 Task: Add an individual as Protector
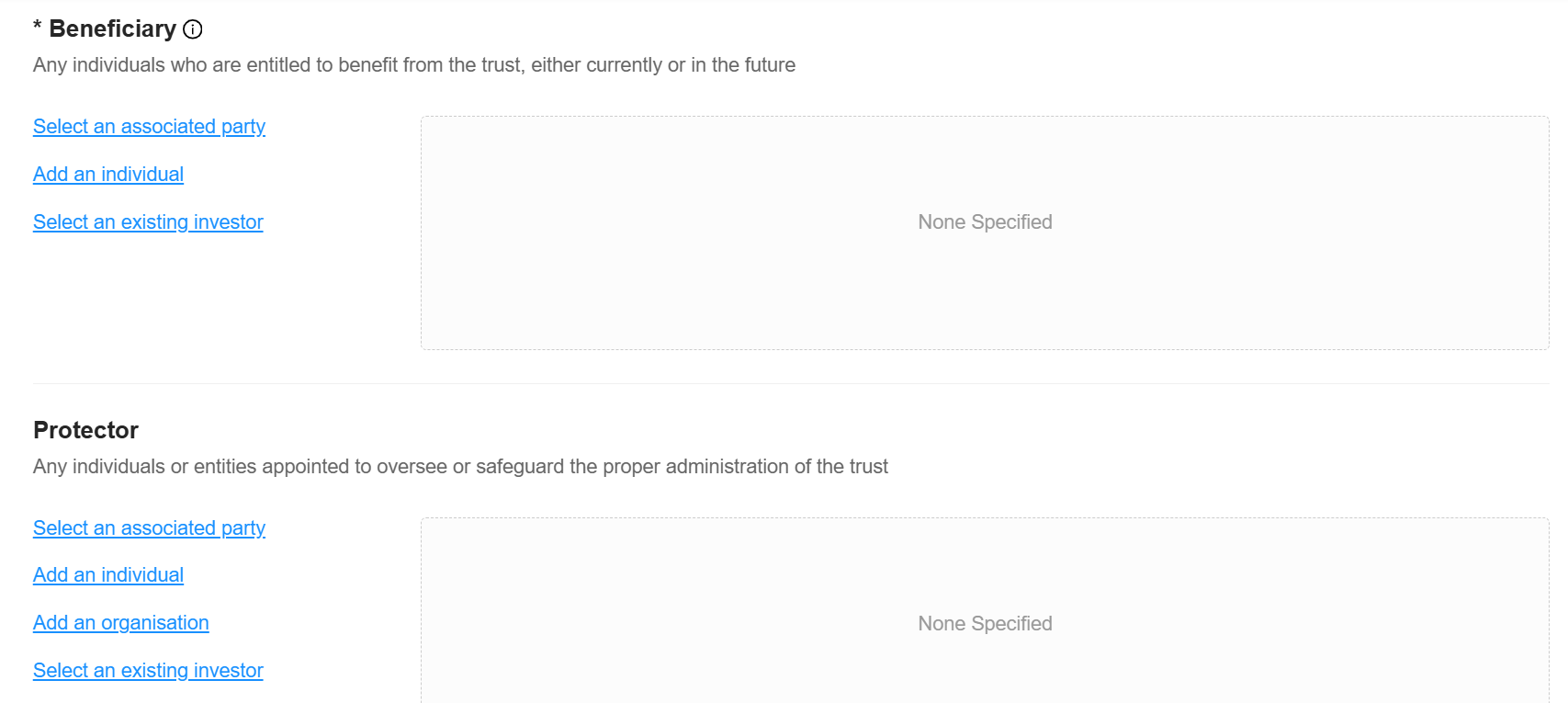(108, 575)
